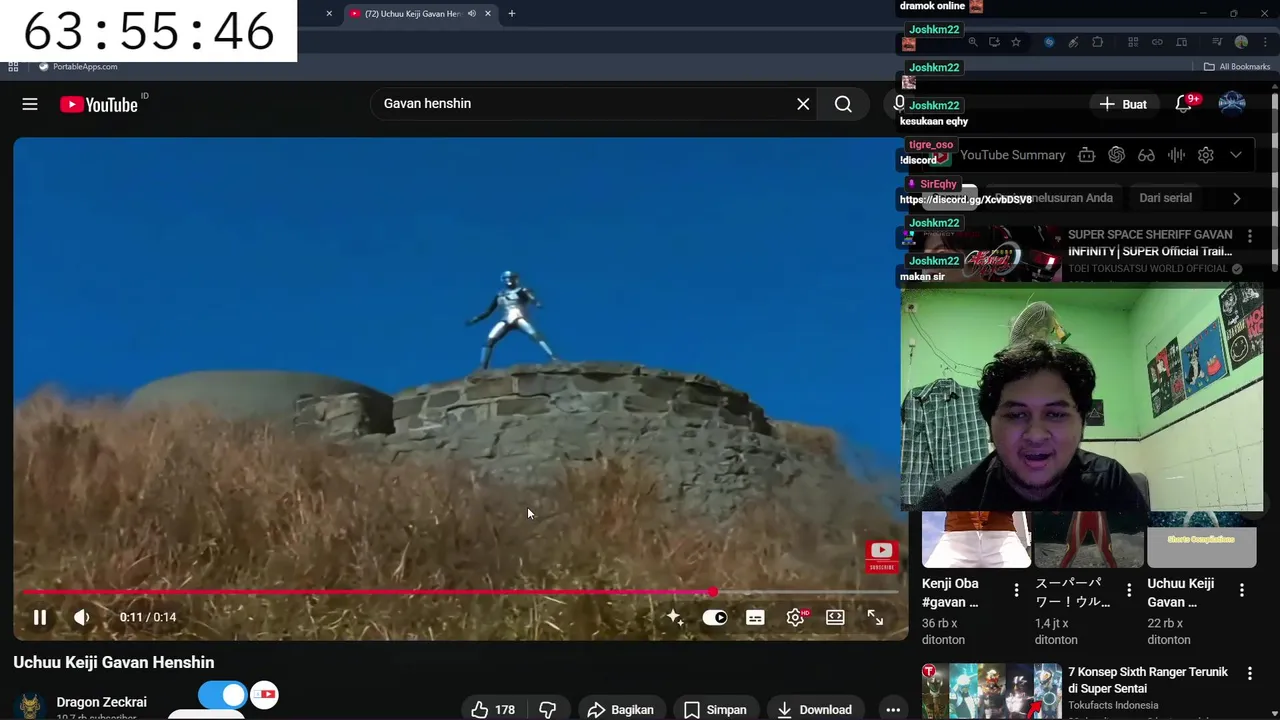Open the sparkle Ask AI button in player
This screenshot has width=1280, height=720.
(x=675, y=618)
